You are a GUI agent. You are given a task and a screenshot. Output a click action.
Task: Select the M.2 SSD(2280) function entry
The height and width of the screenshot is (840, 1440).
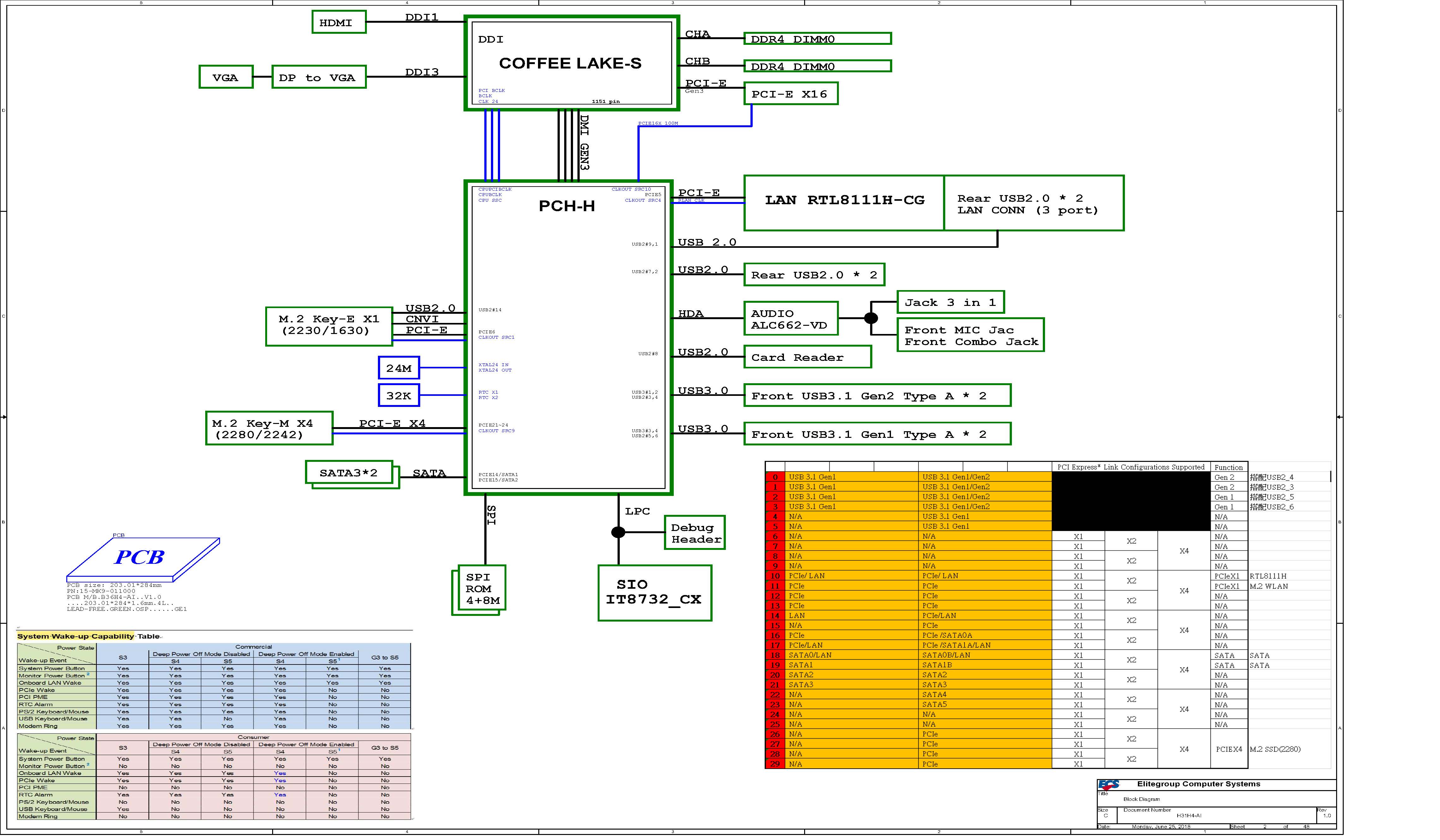click(1275, 748)
